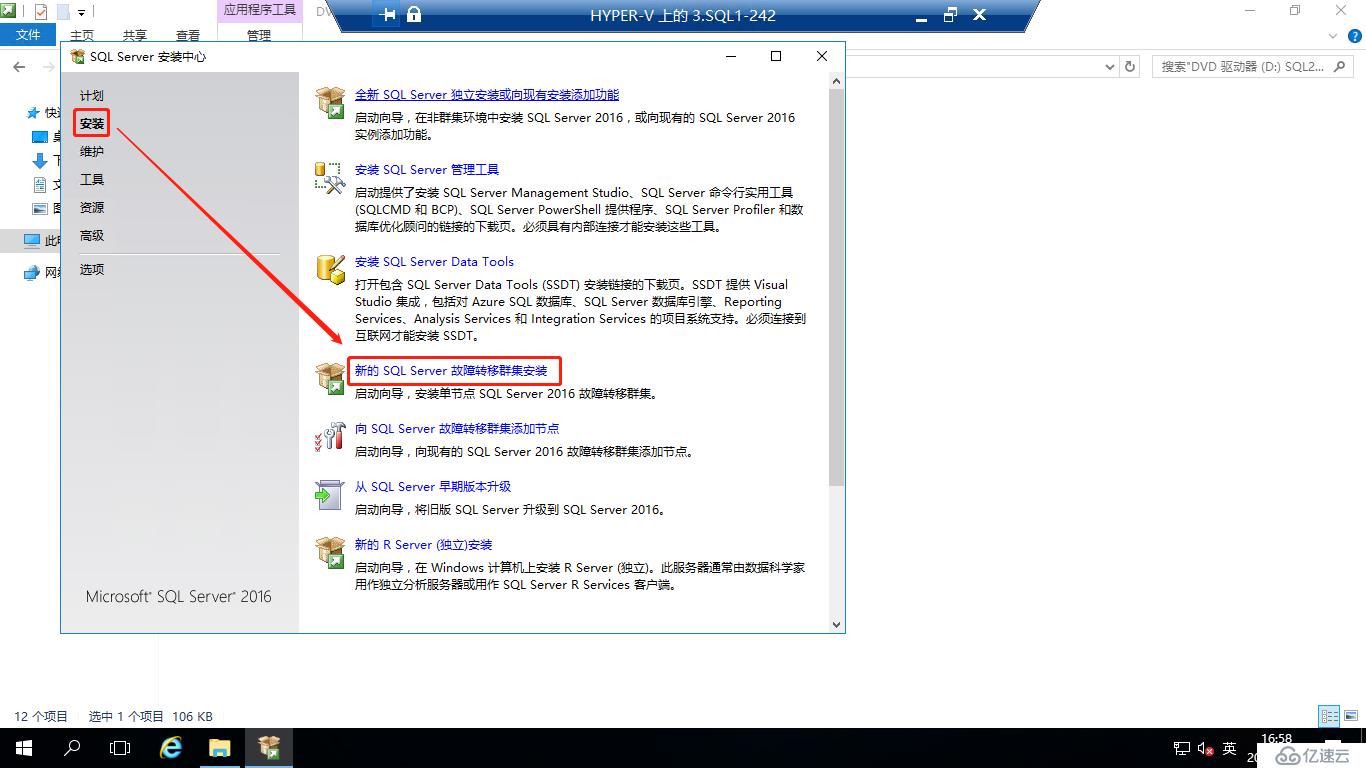Select 资源 in the setup sidebar

pyautogui.click(x=92, y=208)
